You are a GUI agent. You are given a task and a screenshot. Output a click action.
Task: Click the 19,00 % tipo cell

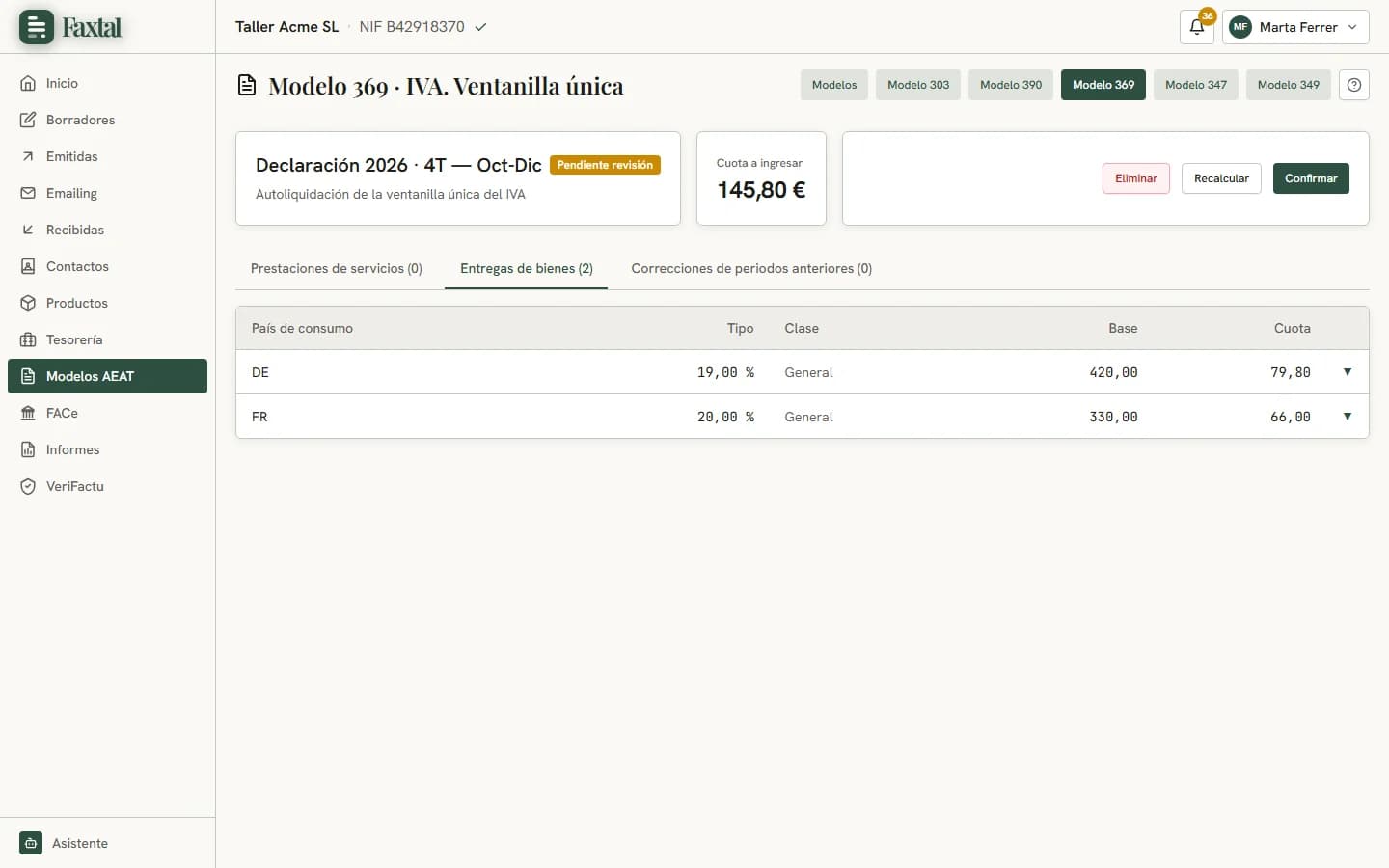tap(725, 372)
